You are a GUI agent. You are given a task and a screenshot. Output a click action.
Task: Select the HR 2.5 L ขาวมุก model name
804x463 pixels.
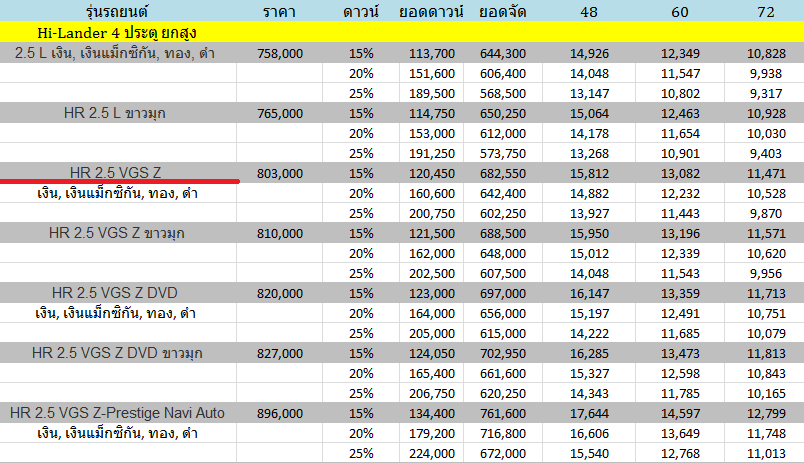pos(115,113)
